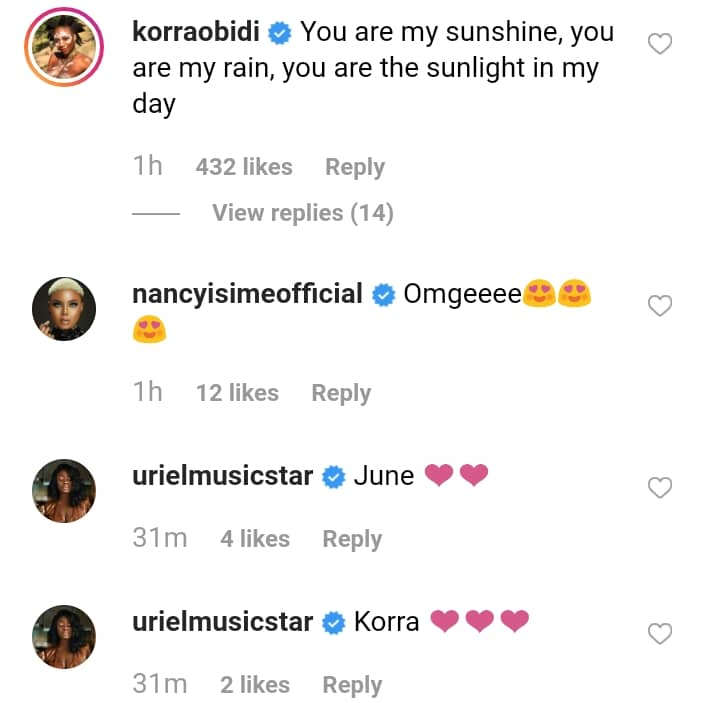Like nancyisimeofficial's Omgeeee comment with heart
This screenshot has height=703, width=720.
(x=660, y=306)
